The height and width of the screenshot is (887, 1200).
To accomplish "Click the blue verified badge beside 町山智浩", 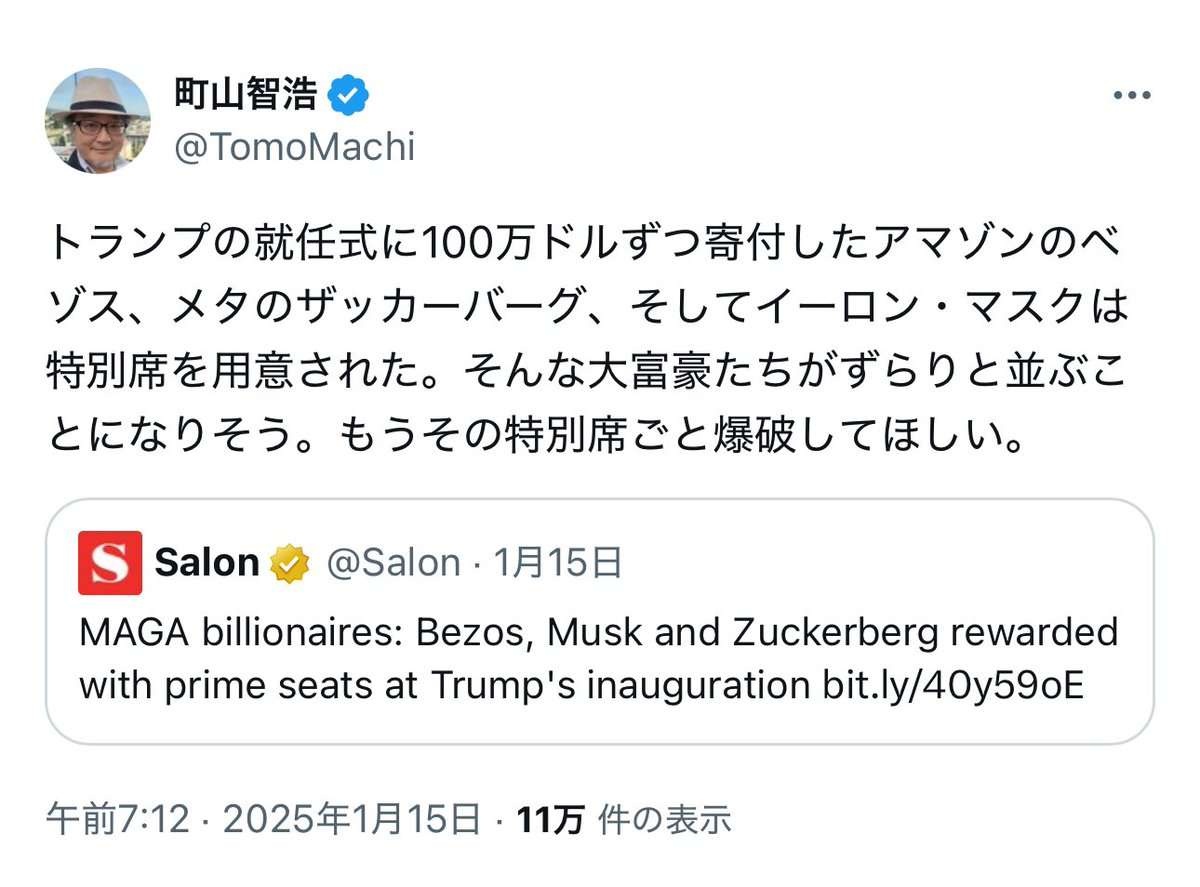I will [x=349, y=96].
